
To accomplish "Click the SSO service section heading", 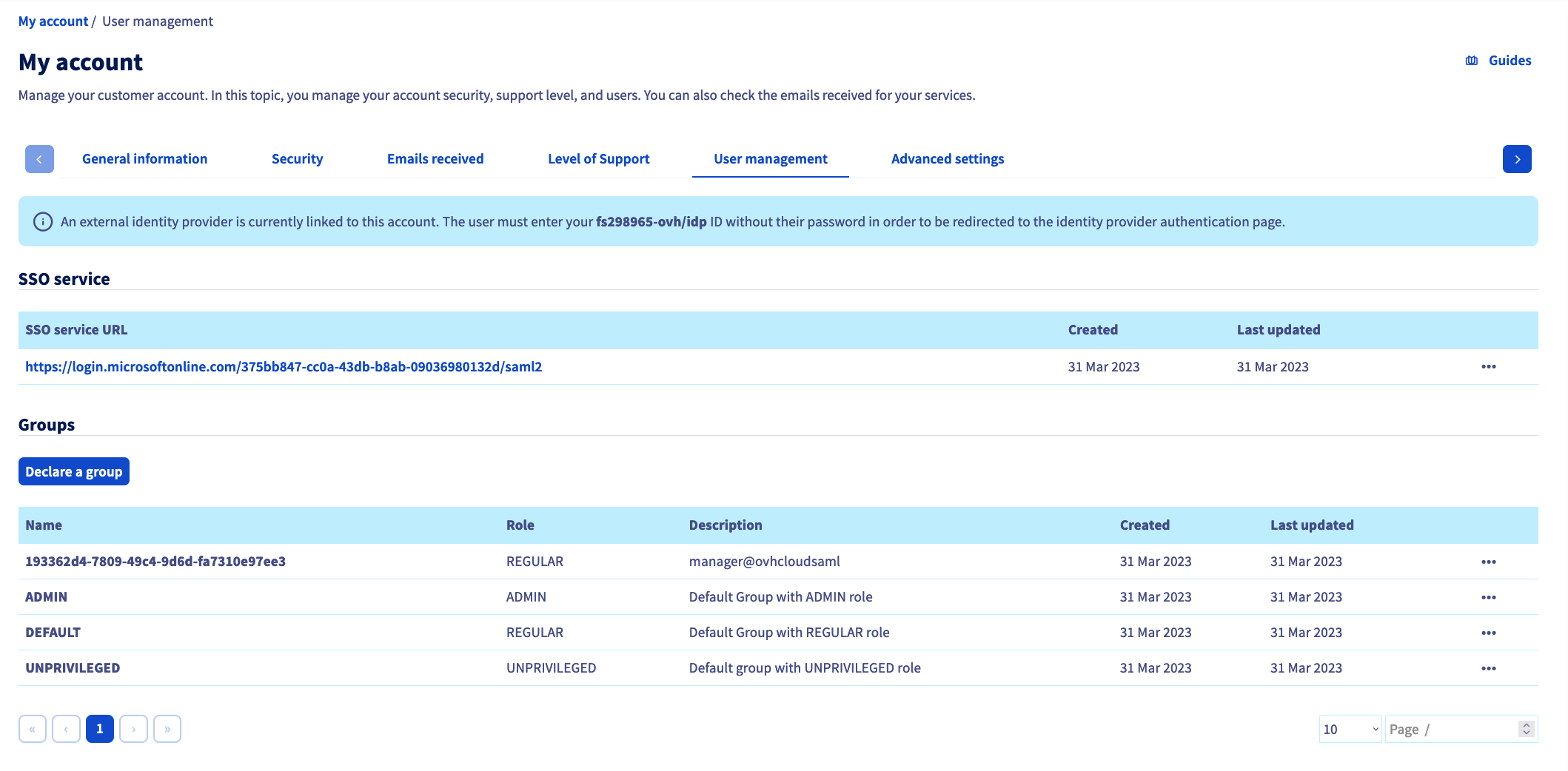I will (x=64, y=279).
